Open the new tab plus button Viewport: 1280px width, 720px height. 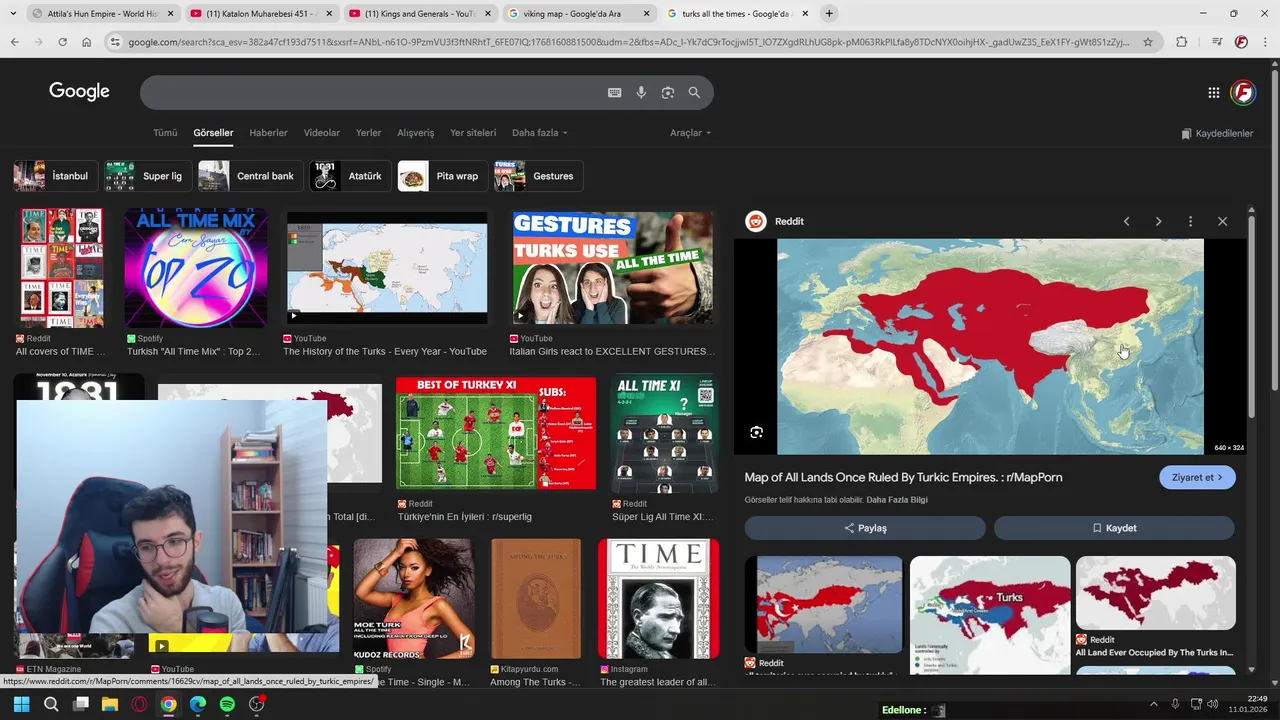click(x=829, y=14)
